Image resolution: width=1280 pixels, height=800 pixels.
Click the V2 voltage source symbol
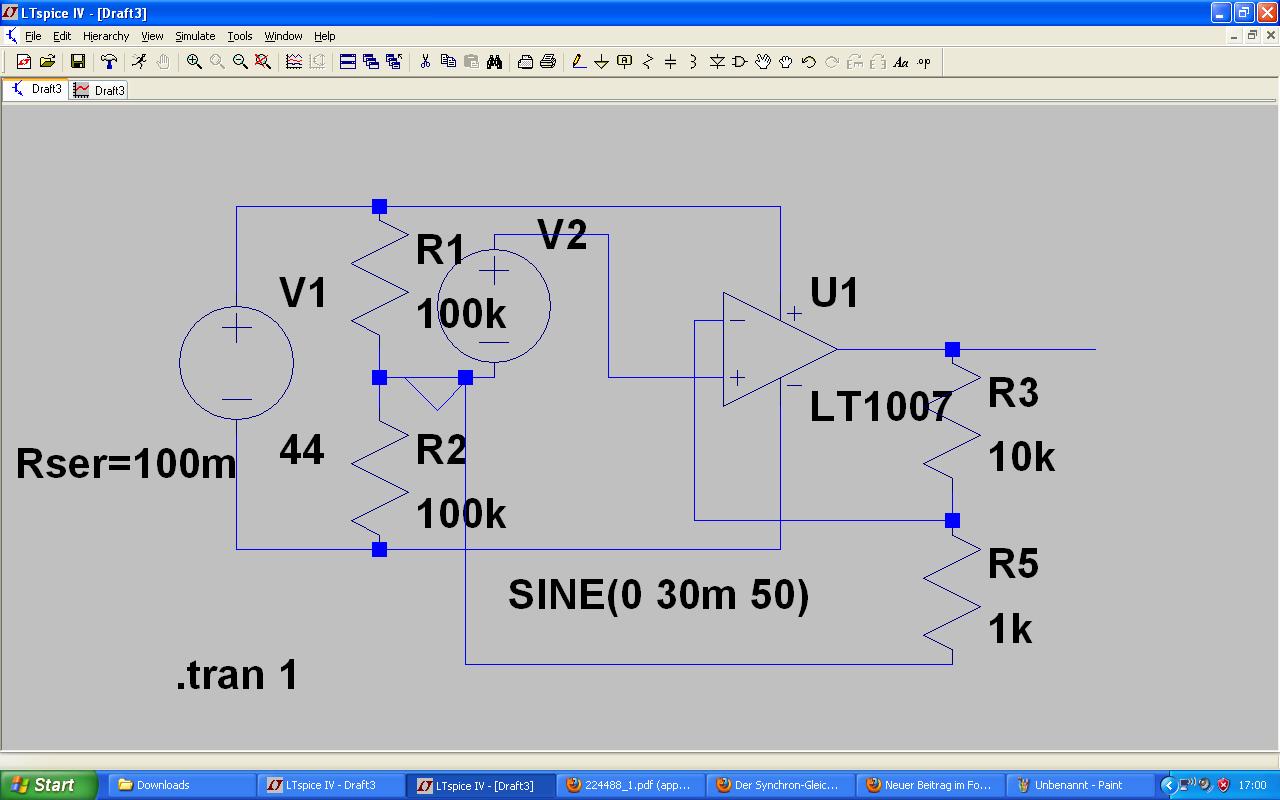[x=494, y=305]
